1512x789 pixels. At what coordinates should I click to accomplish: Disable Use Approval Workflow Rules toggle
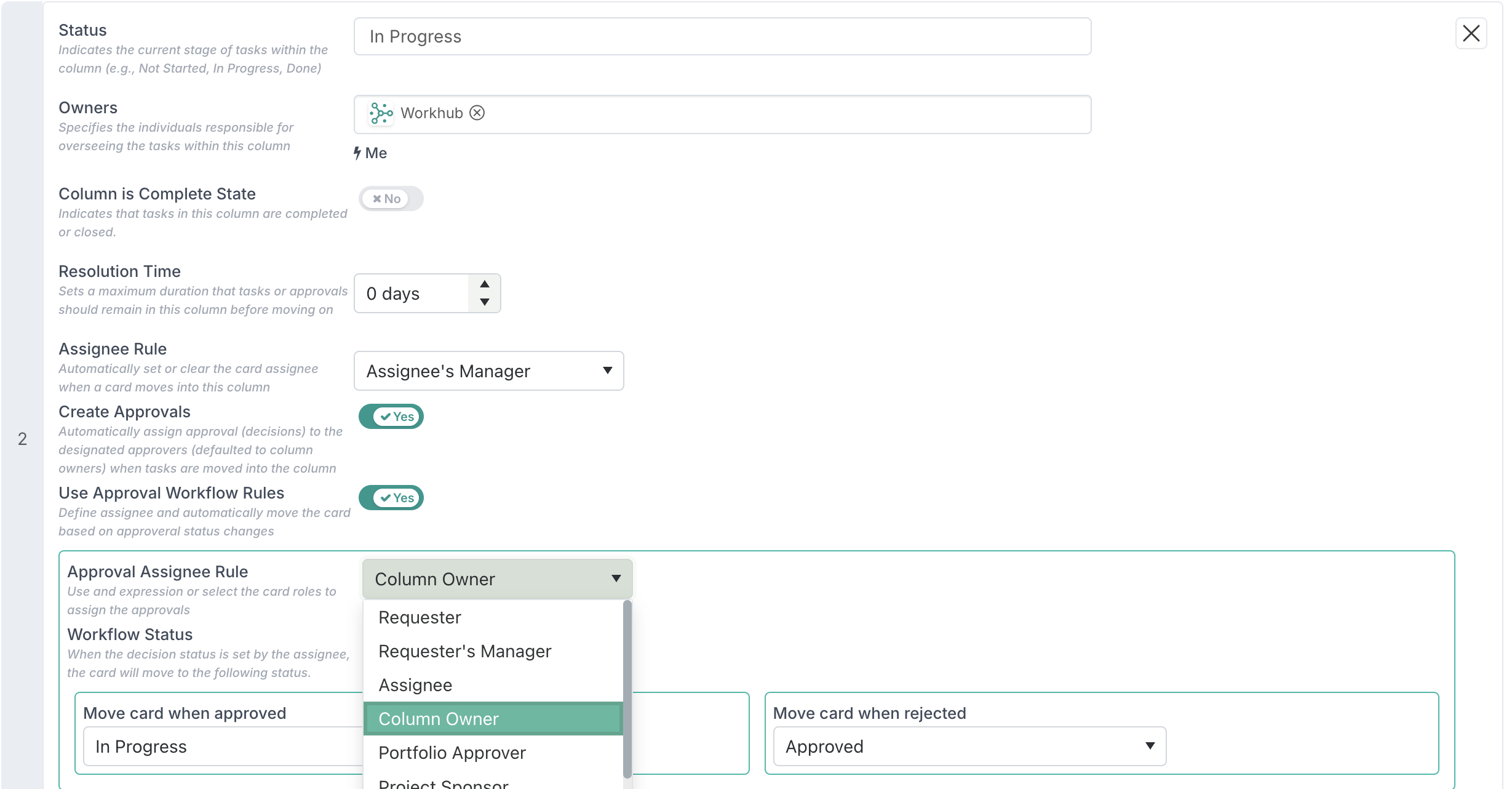coord(391,498)
